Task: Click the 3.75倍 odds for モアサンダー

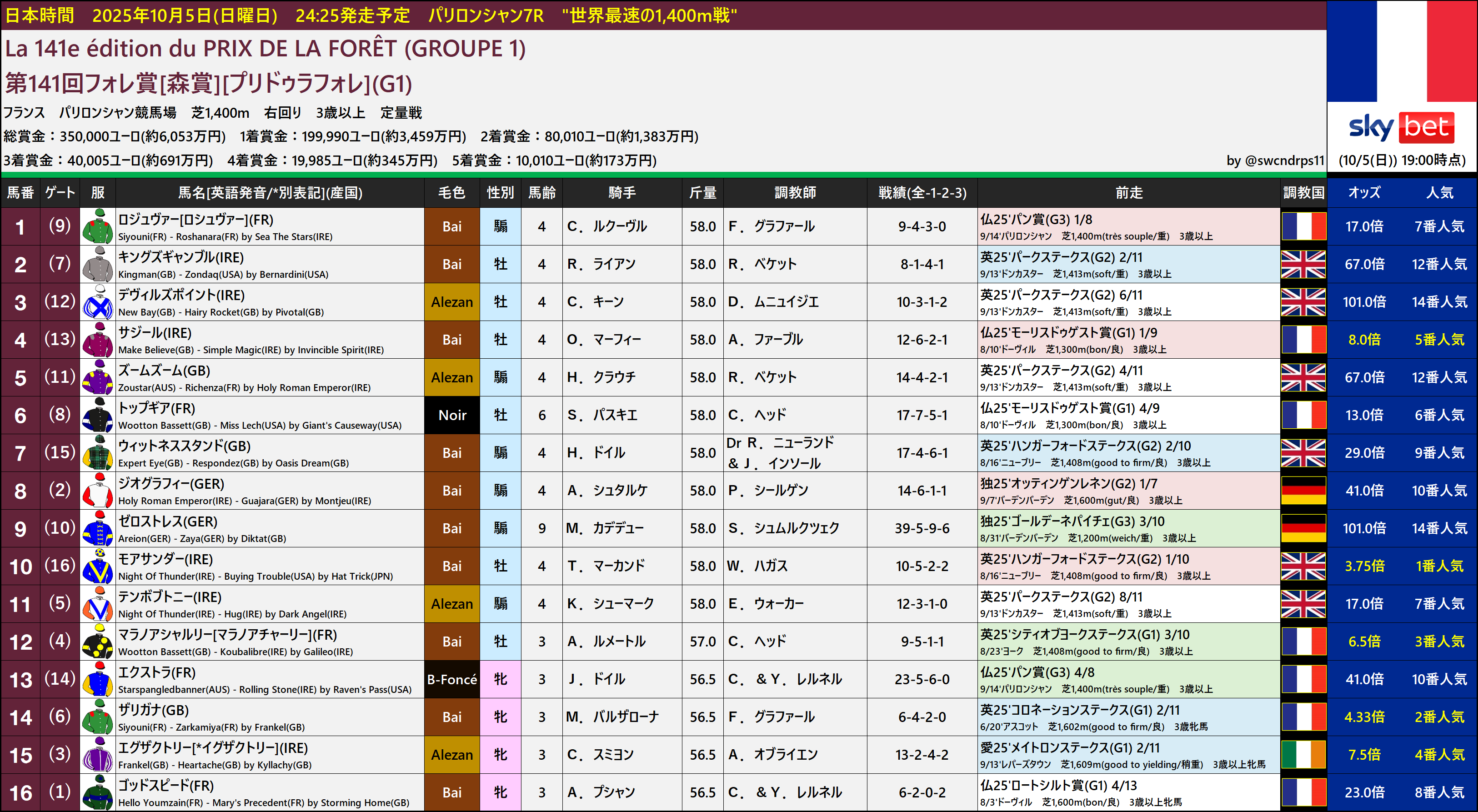Action: point(1364,566)
